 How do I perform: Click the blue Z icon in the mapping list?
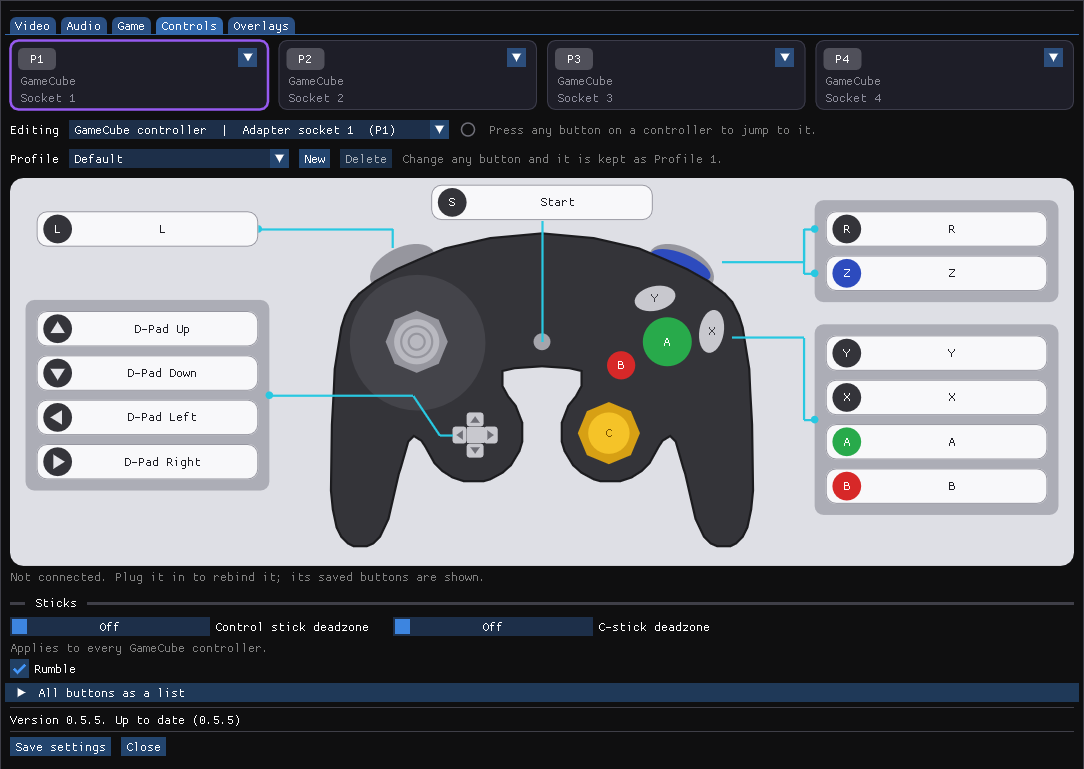(846, 273)
